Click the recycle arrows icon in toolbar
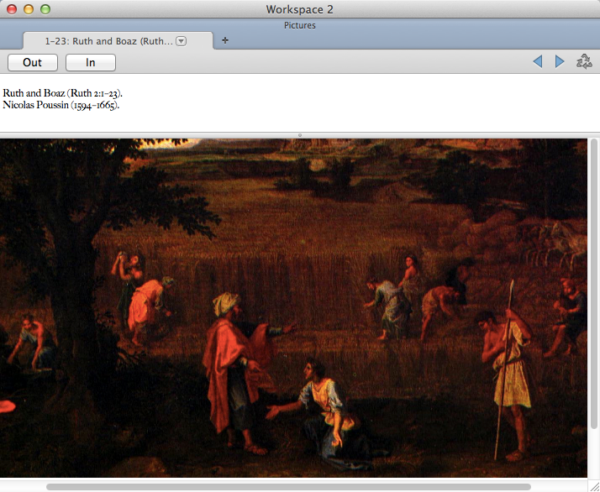600x492 pixels. tap(584, 61)
